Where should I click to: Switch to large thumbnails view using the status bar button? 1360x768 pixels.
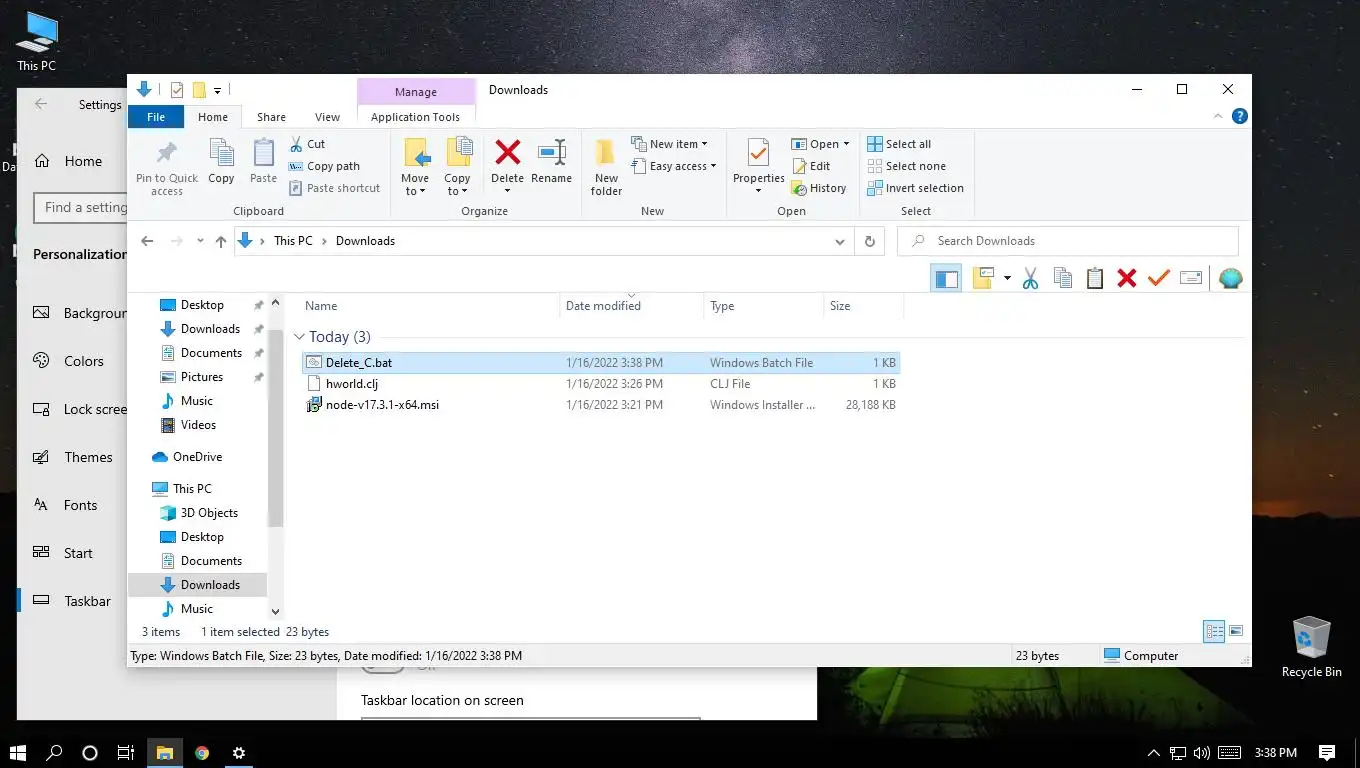tap(1236, 632)
